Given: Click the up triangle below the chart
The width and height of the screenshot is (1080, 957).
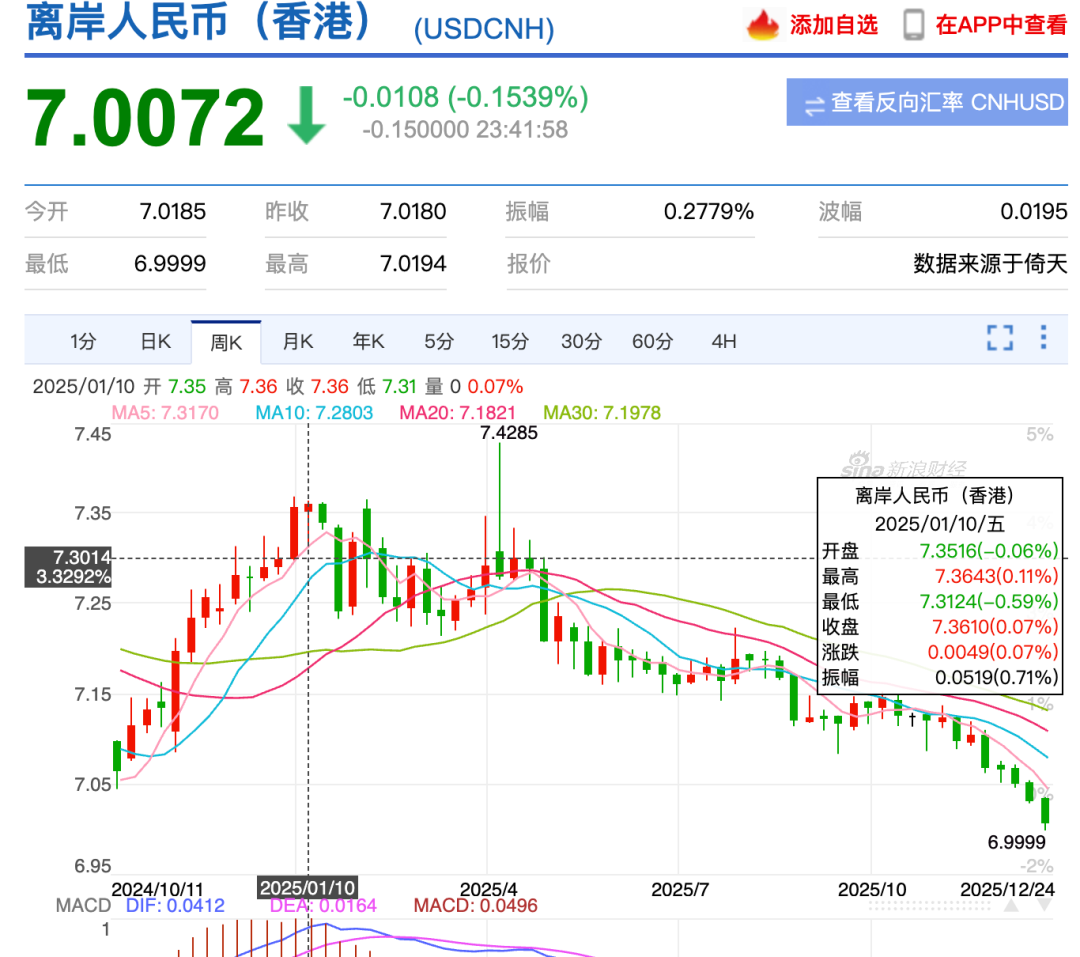Looking at the screenshot, I should (1011, 905).
